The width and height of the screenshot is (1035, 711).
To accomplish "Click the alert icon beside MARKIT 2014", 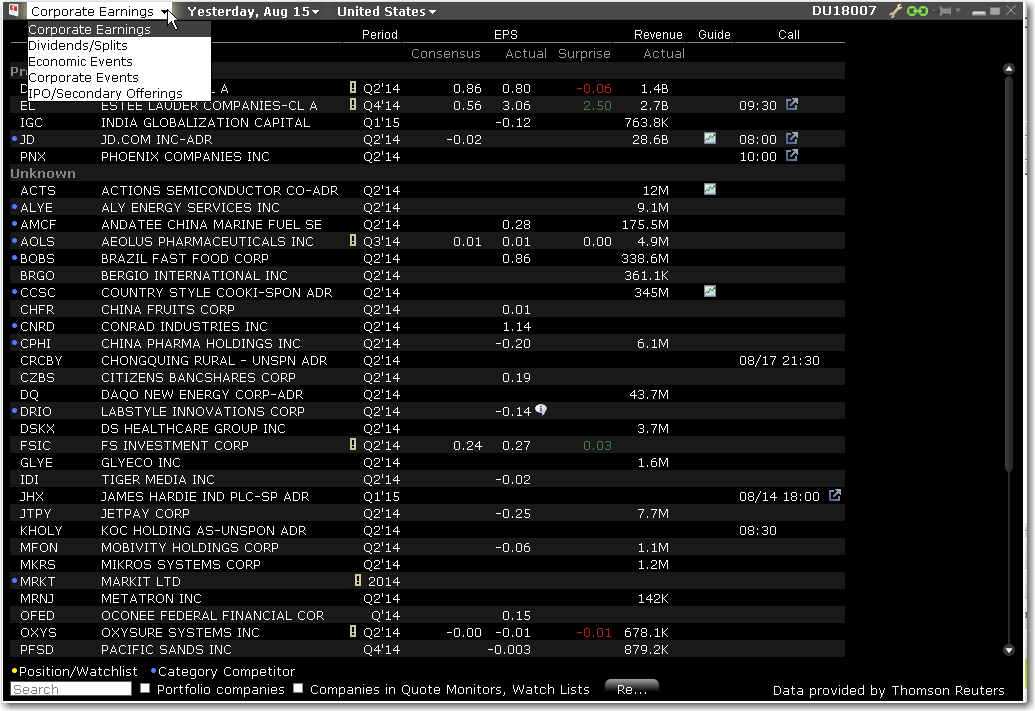I will pos(358,580).
